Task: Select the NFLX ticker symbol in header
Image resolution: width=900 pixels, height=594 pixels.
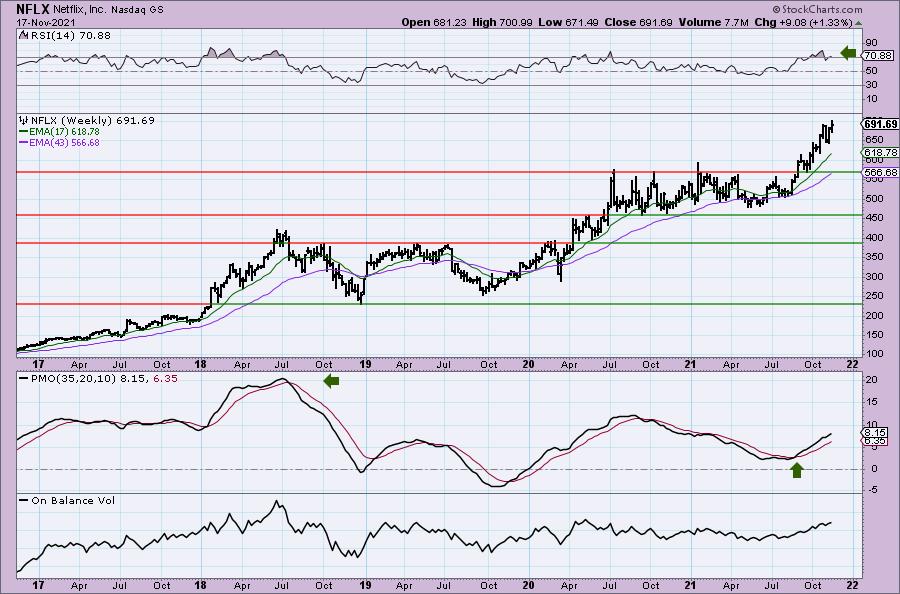Action: [x=33, y=9]
